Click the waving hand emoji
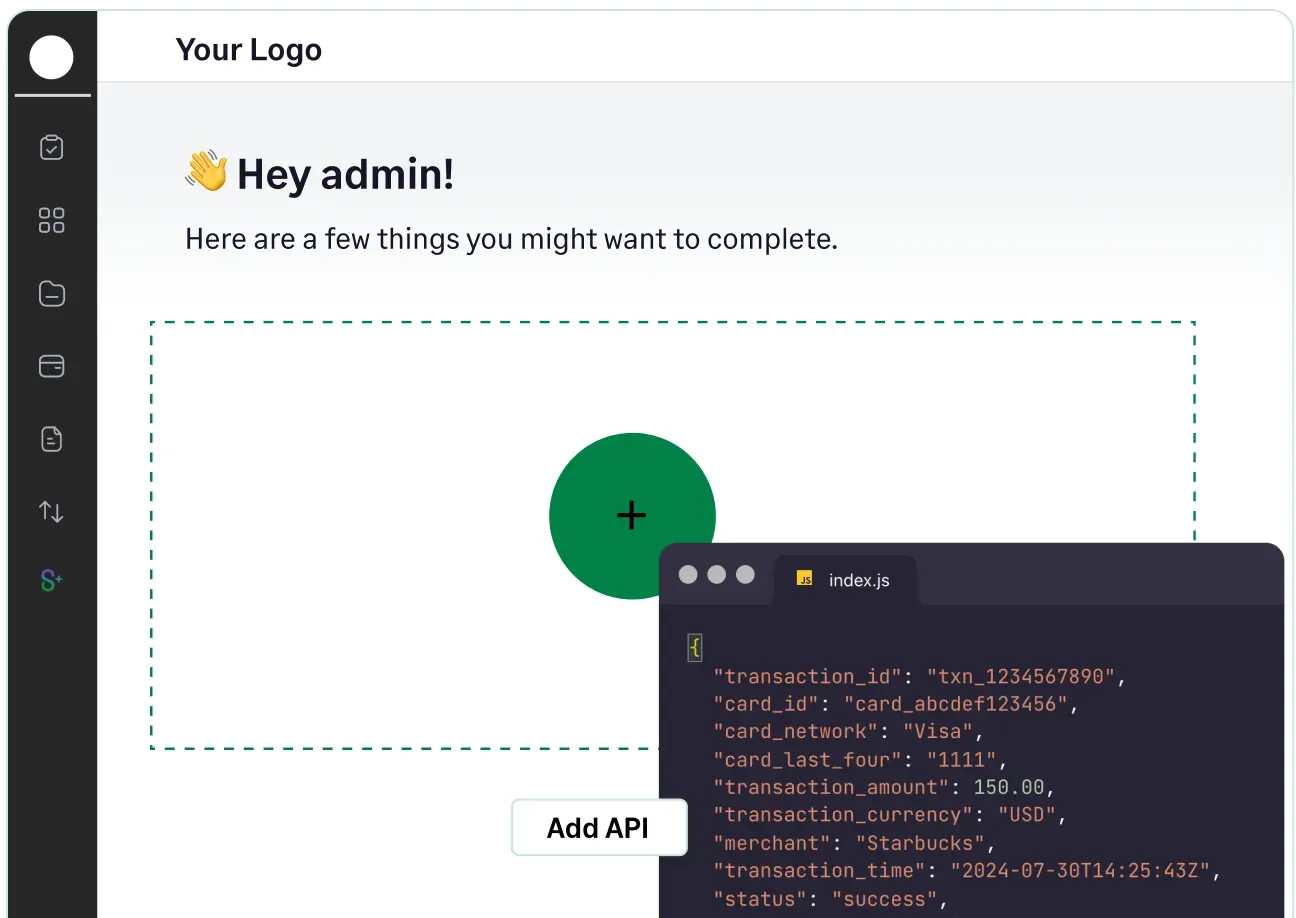 [206, 172]
